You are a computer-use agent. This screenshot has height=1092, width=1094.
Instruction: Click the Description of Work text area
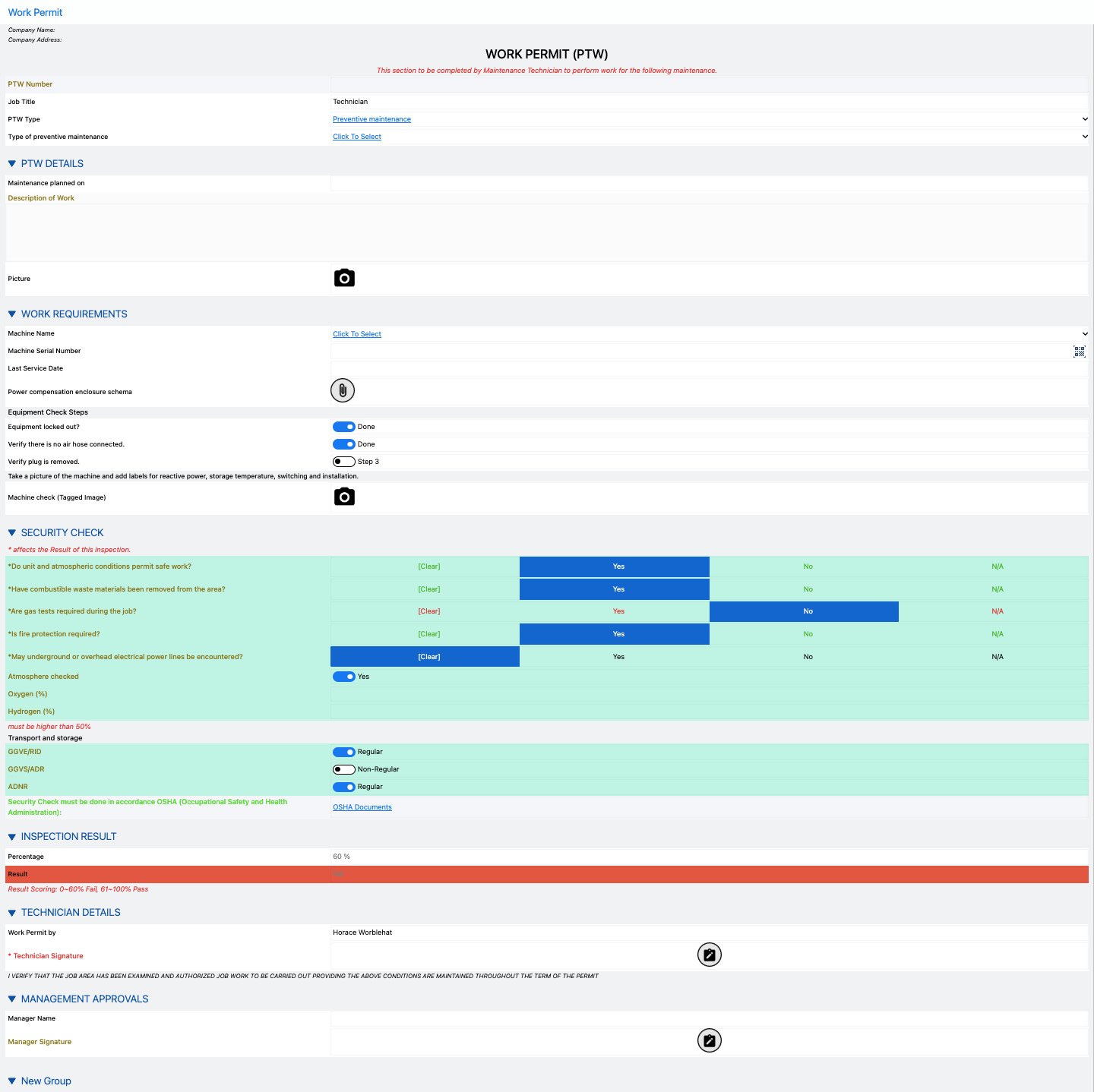(x=547, y=232)
